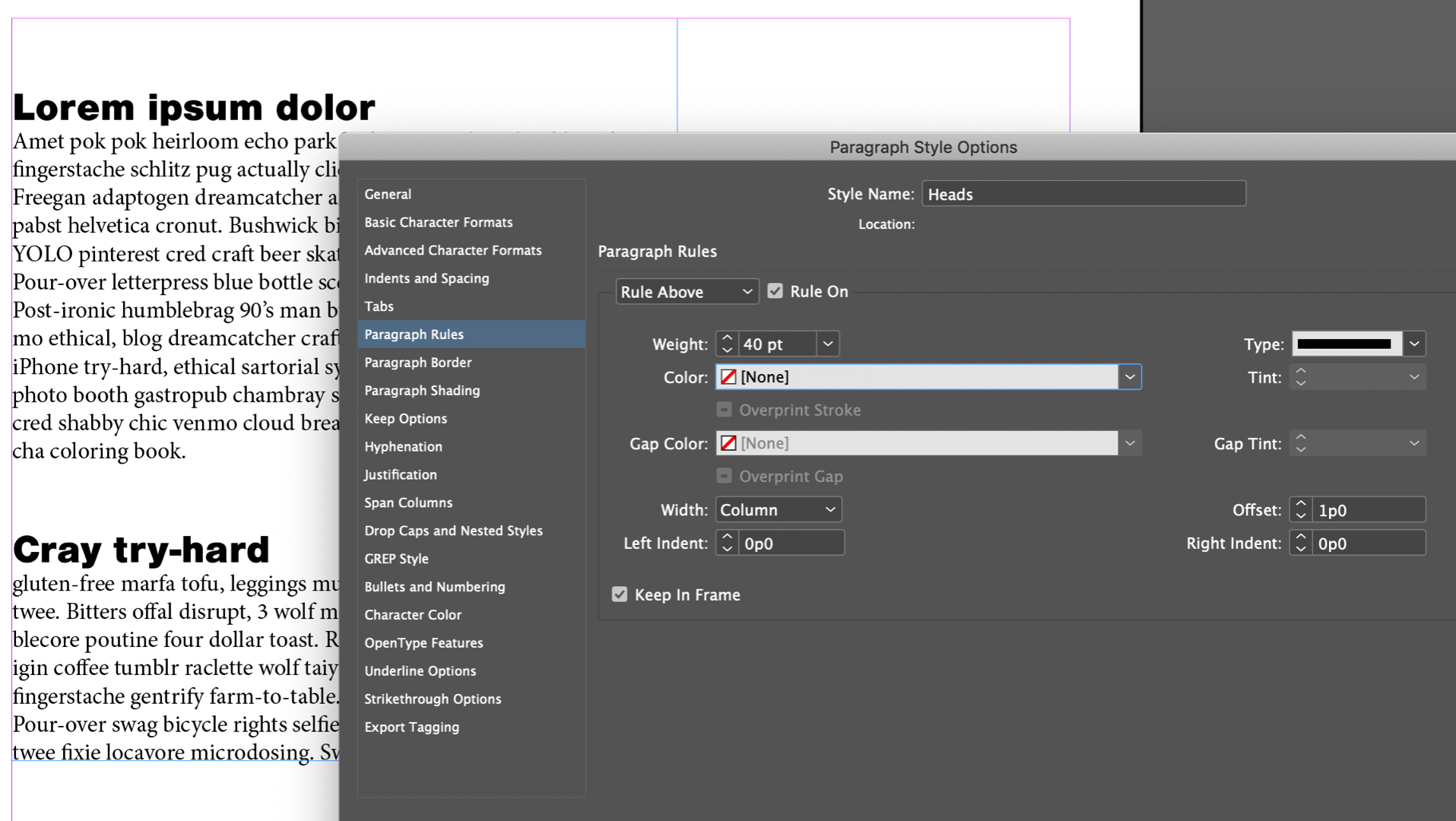This screenshot has width=1456, height=821.
Task: Click 'cha coloring book.' text line
Action: [x=99, y=452]
